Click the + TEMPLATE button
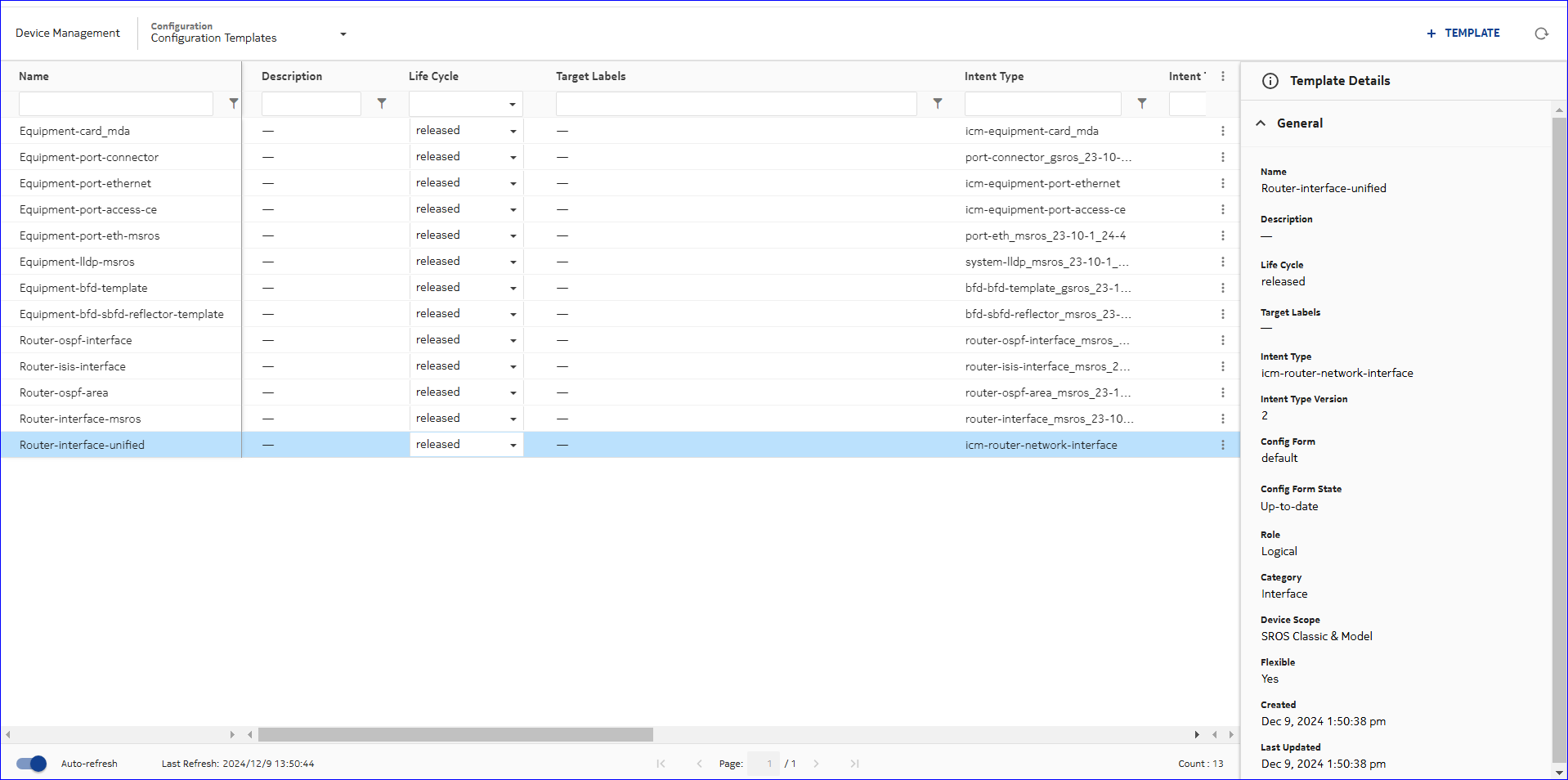The width and height of the screenshot is (1568, 780). point(1463,34)
